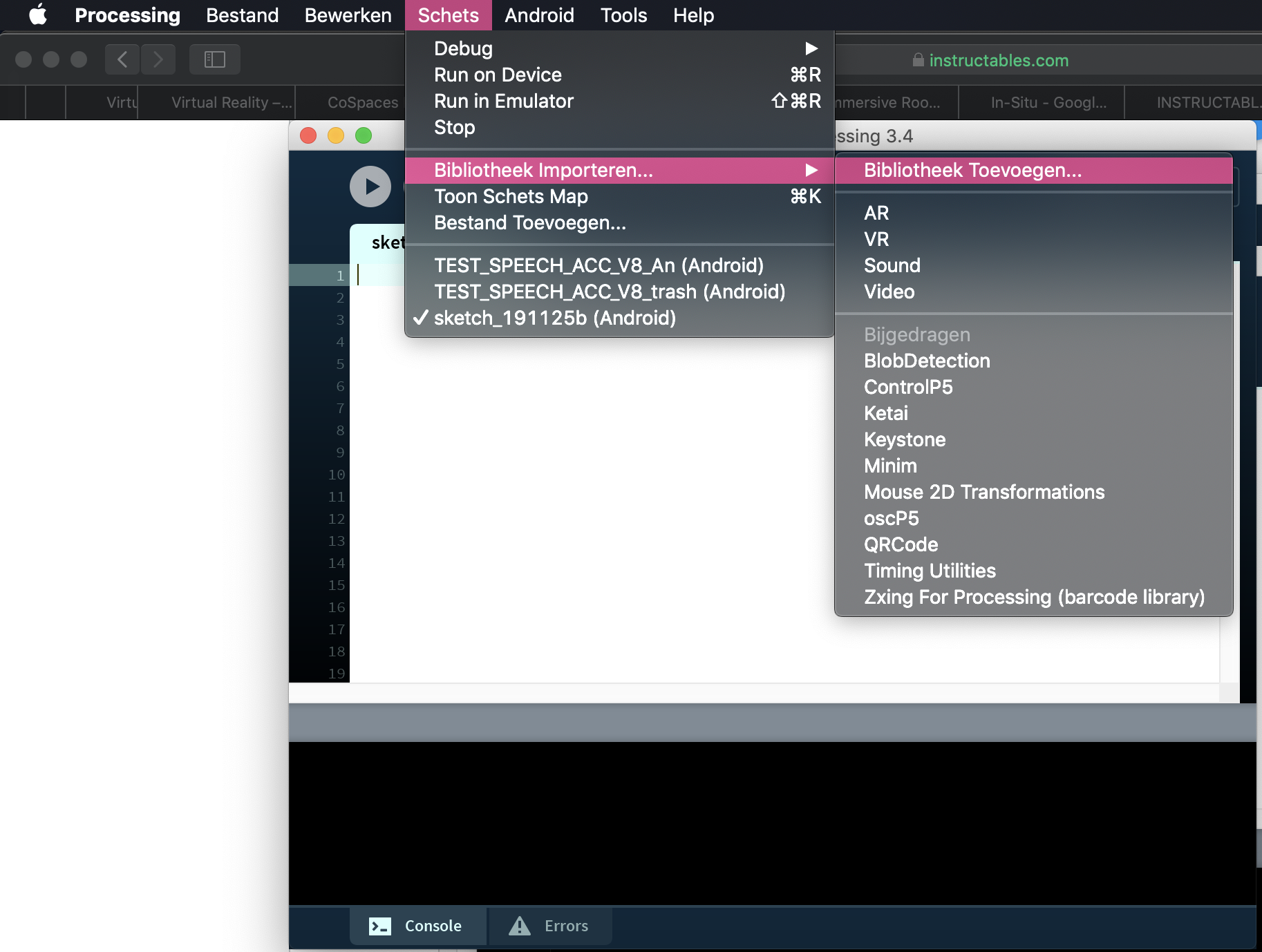Switch to TEST_SPEECH_ACC_V8_trash sketch
The width and height of the screenshot is (1262, 952).
619,292
